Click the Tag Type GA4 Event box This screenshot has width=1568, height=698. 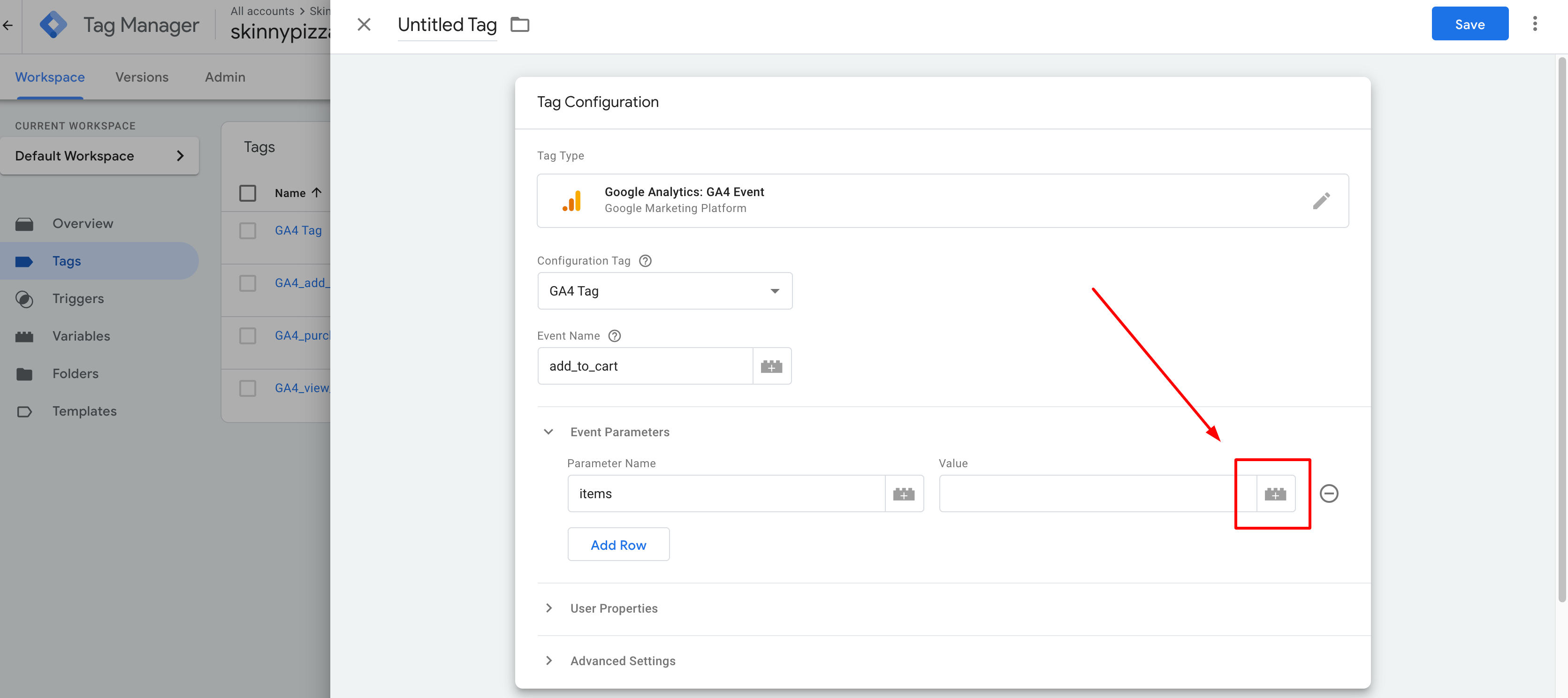[942, 201]
